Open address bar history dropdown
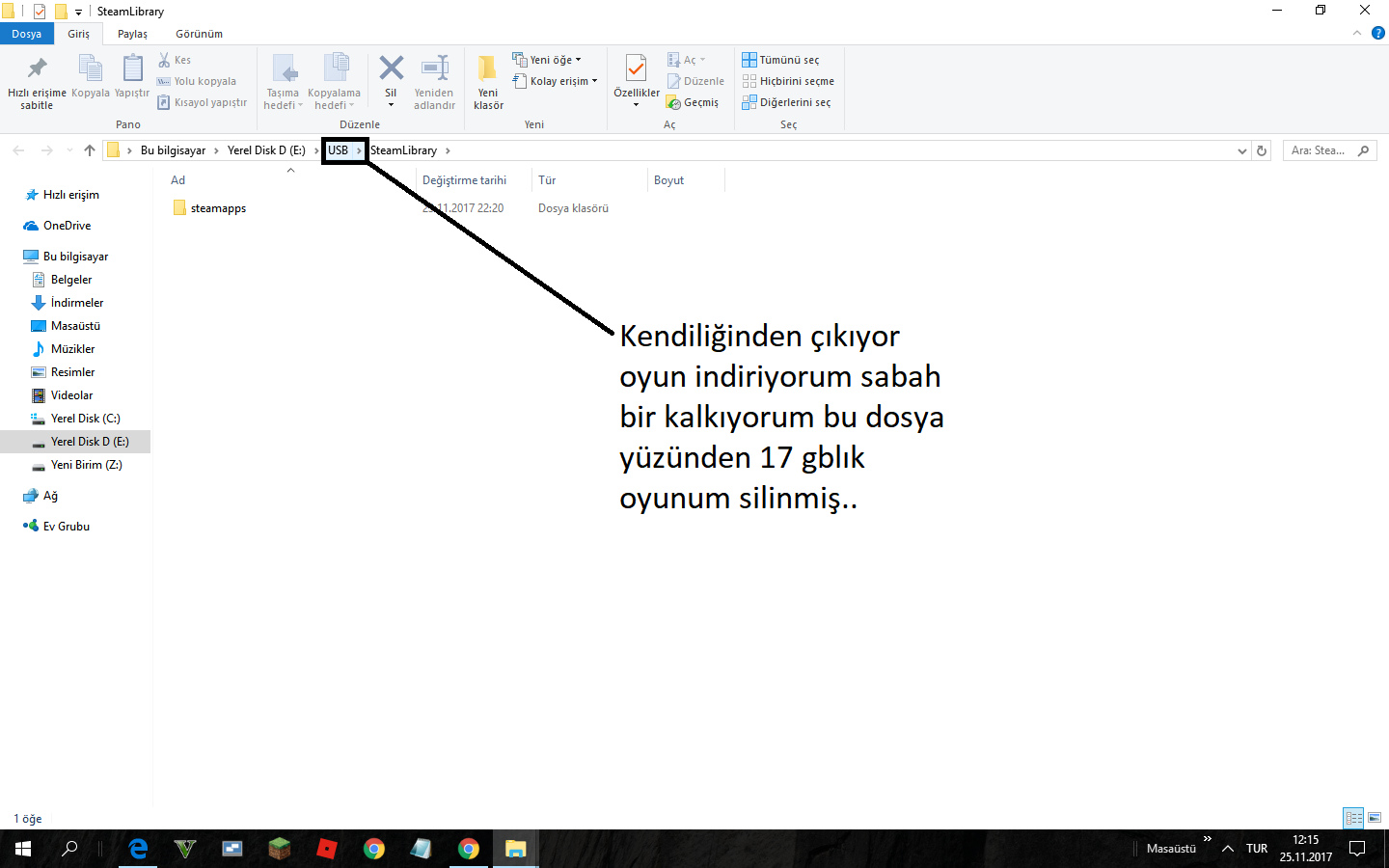This screenshot has height=868, width=1389. click(1241, 150)
